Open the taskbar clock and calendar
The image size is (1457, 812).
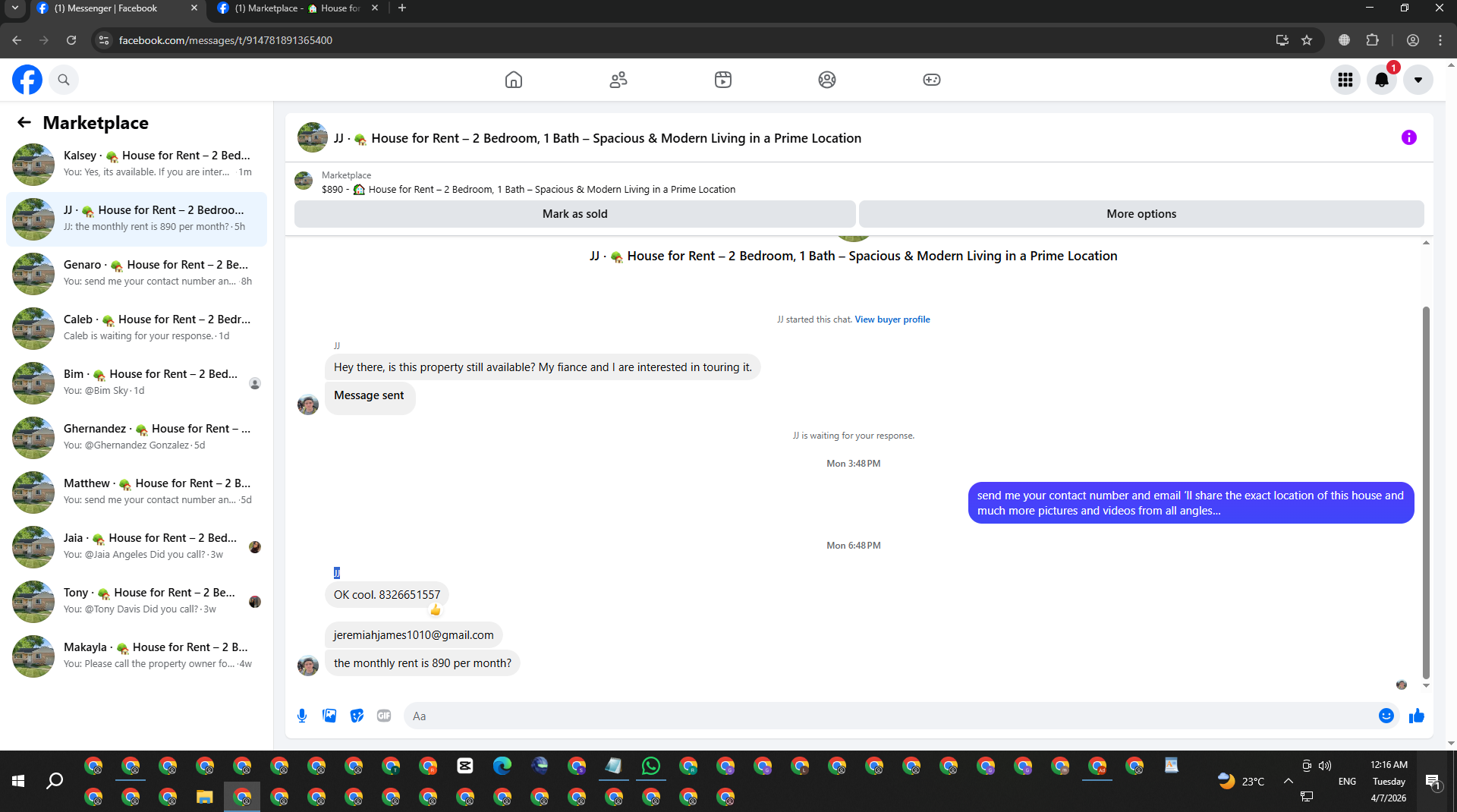coord(1389,781)
